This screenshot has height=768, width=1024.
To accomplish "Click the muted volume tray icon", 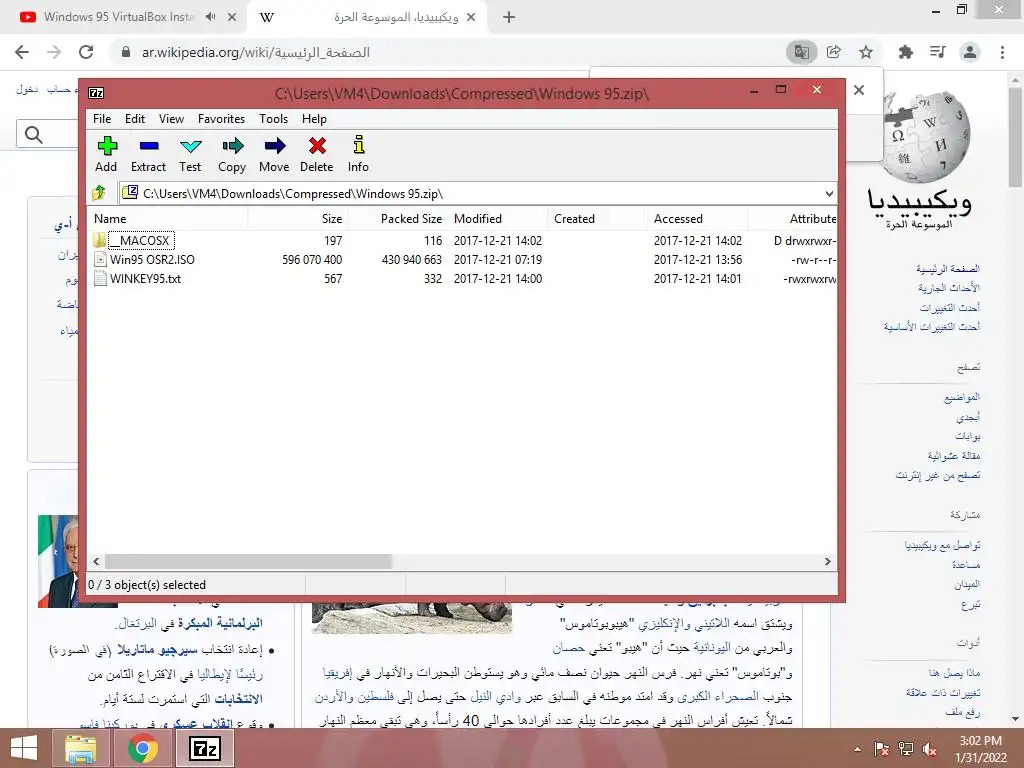I will pos(929,749).
